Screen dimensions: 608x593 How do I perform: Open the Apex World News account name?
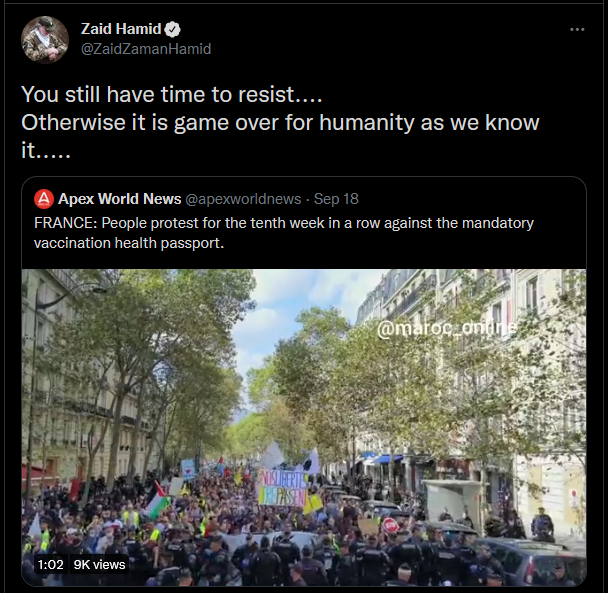(x=119, y=199)
